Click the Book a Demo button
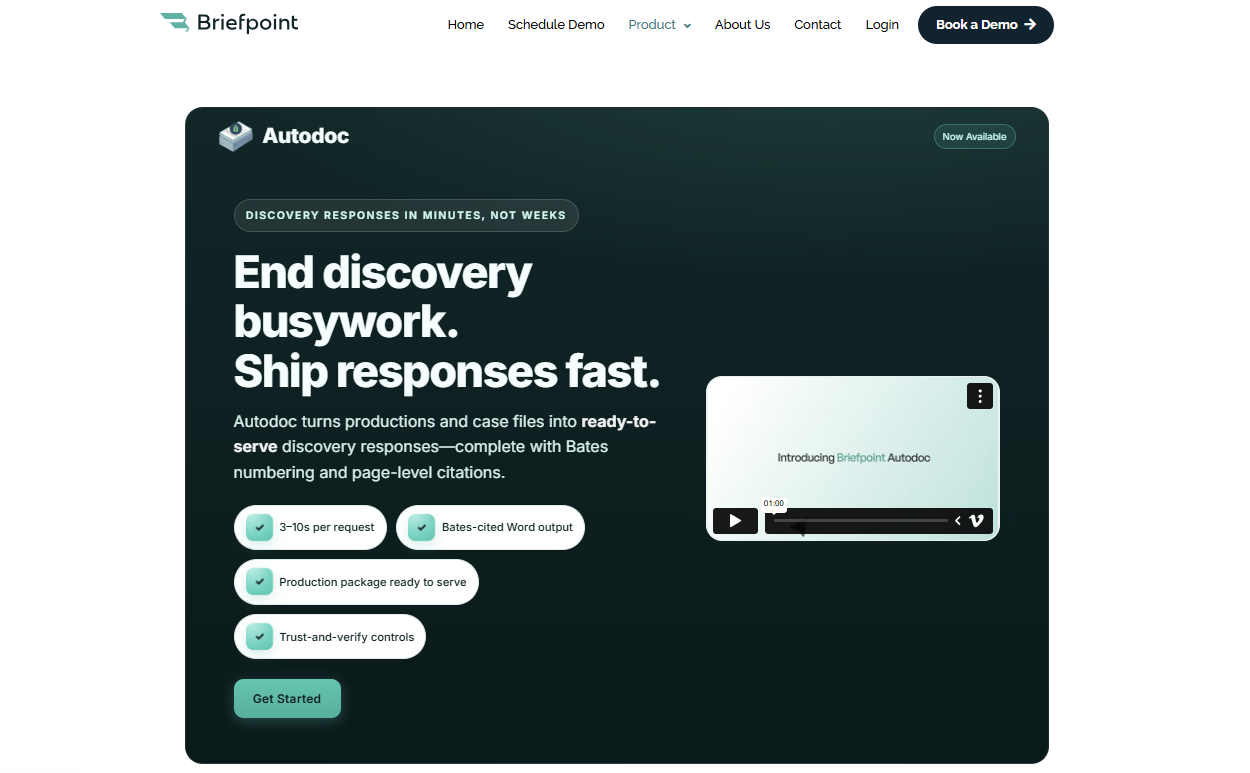The image size is (1250, 773). tap(985, 24)
